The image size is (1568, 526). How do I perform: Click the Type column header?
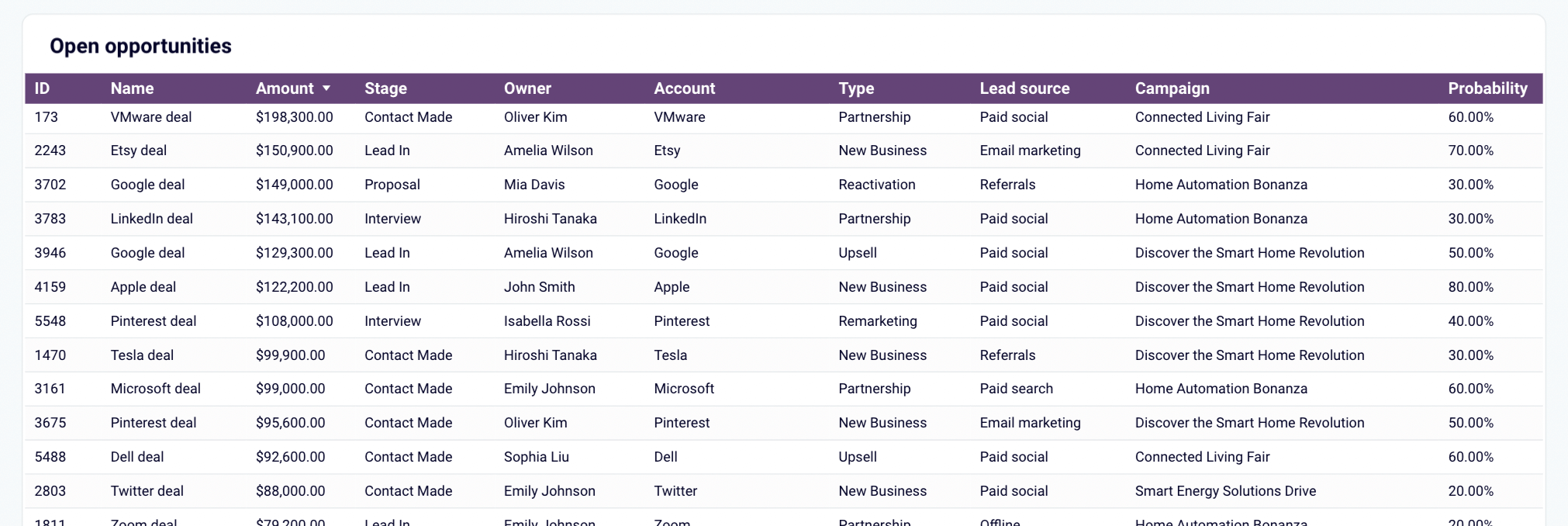pos(856,88)
